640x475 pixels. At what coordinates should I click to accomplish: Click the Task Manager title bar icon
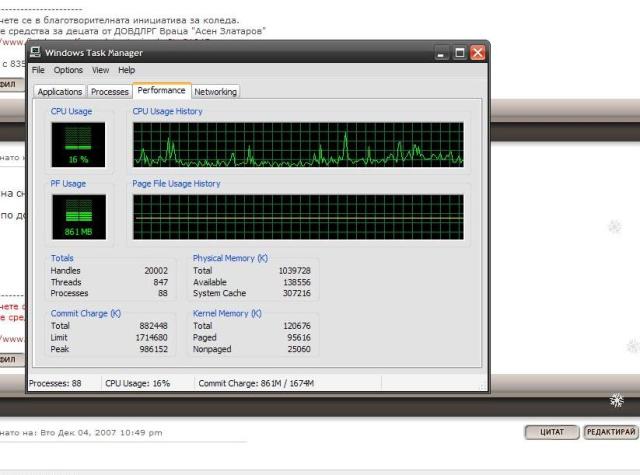(x=36, y=52)
